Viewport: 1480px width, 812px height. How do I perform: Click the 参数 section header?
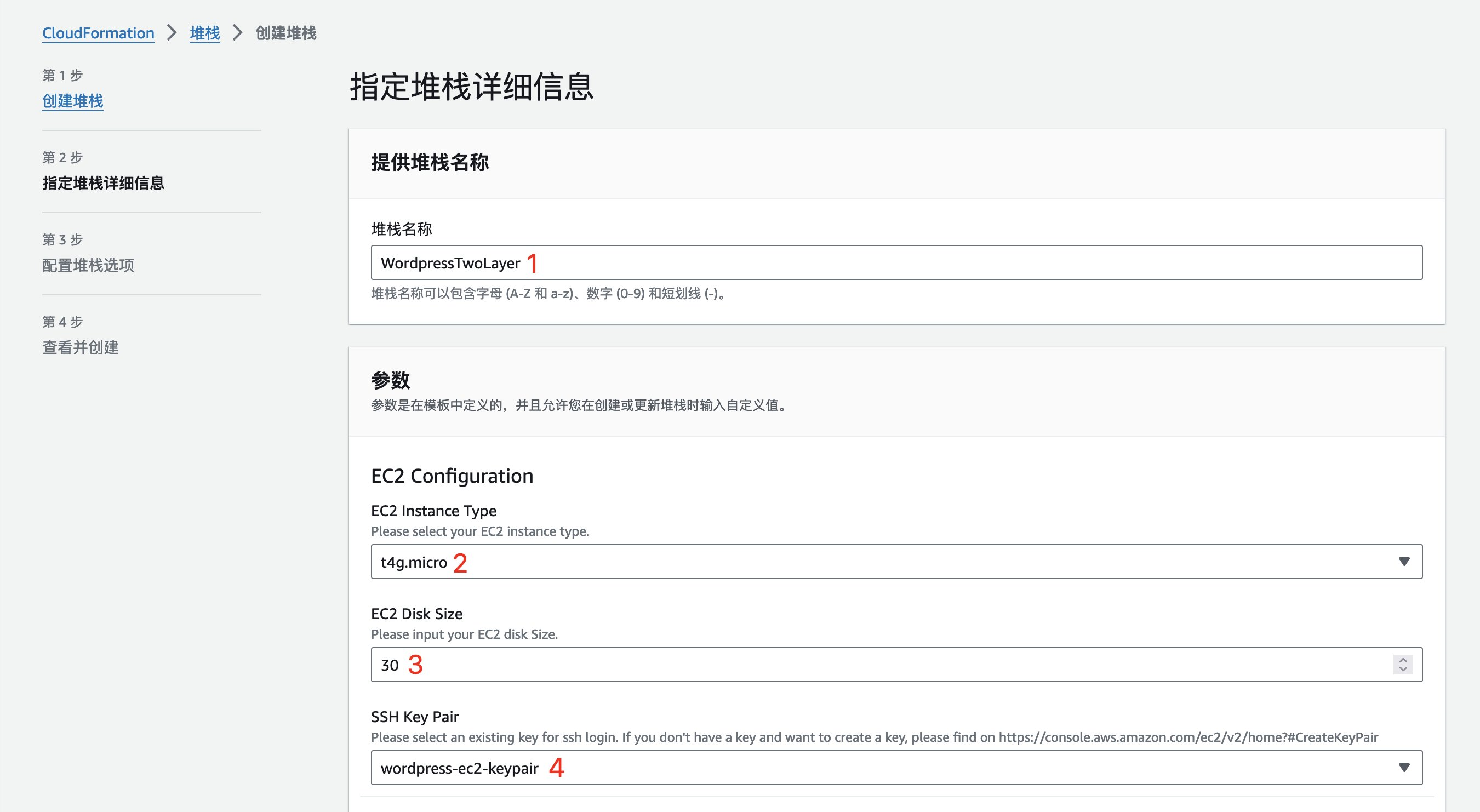390,380
